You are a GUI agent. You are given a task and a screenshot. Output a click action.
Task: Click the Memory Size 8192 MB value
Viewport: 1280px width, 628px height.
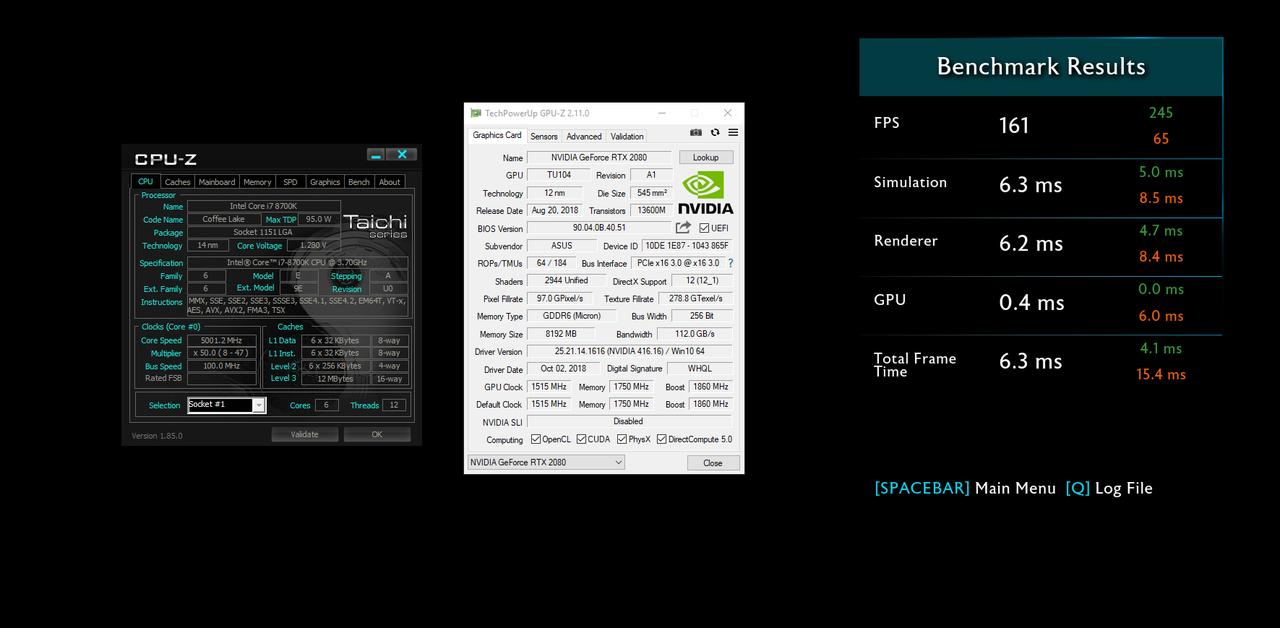click(561, 334)
